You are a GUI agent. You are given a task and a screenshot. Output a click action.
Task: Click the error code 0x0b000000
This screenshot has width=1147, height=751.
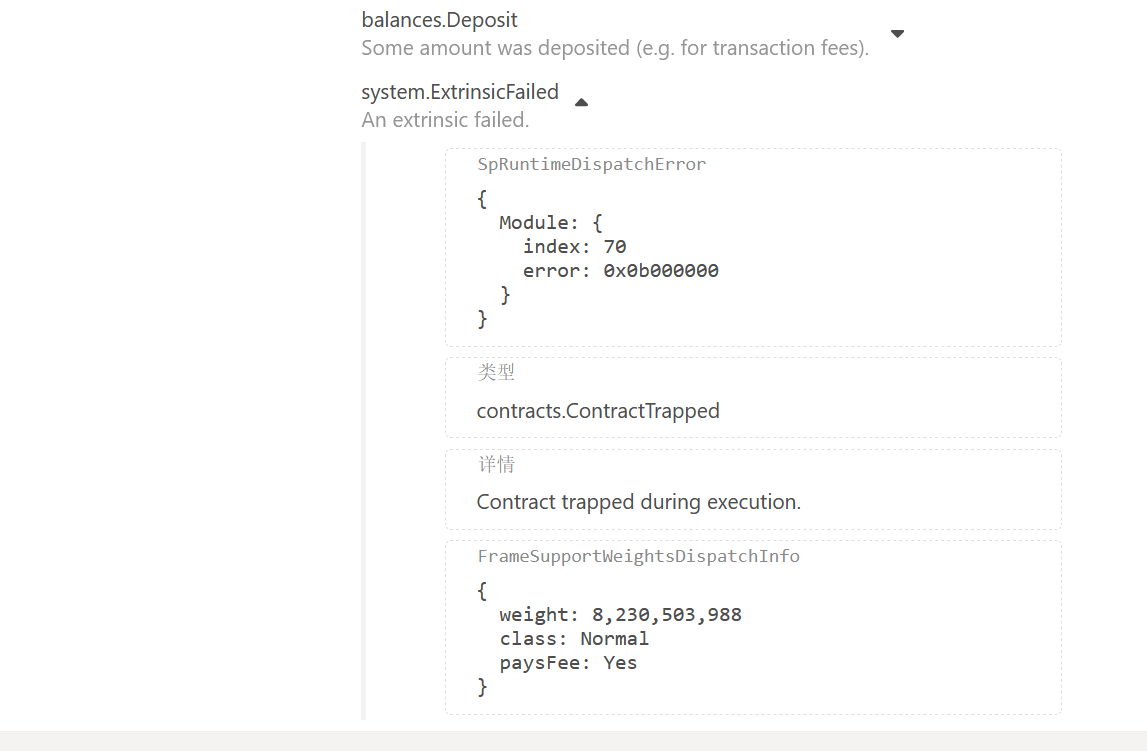pyautogui.click(x=660, y=271)
